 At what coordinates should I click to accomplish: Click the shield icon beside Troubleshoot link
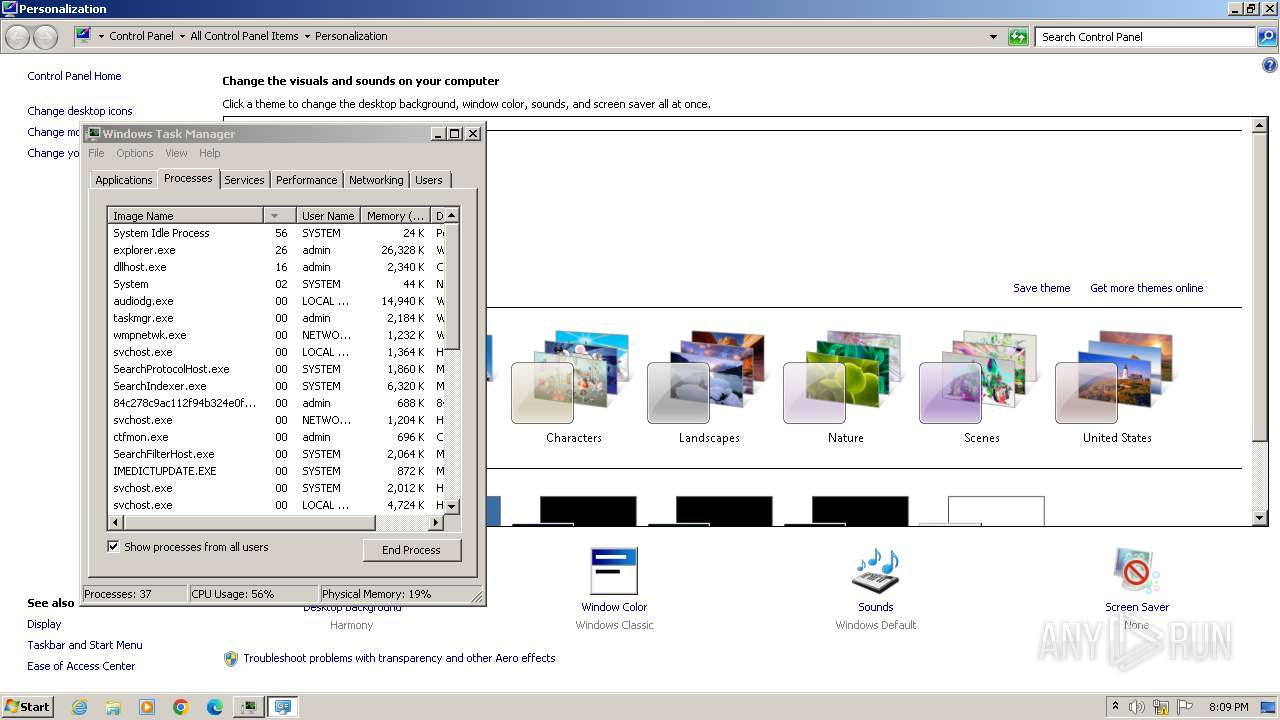click(x=231, y=659)
